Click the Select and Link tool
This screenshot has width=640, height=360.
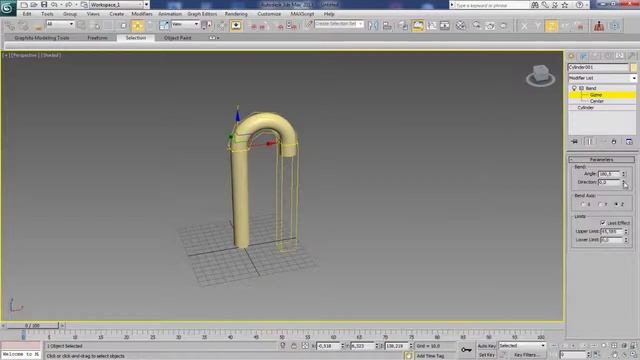click(x=10, y=26)
